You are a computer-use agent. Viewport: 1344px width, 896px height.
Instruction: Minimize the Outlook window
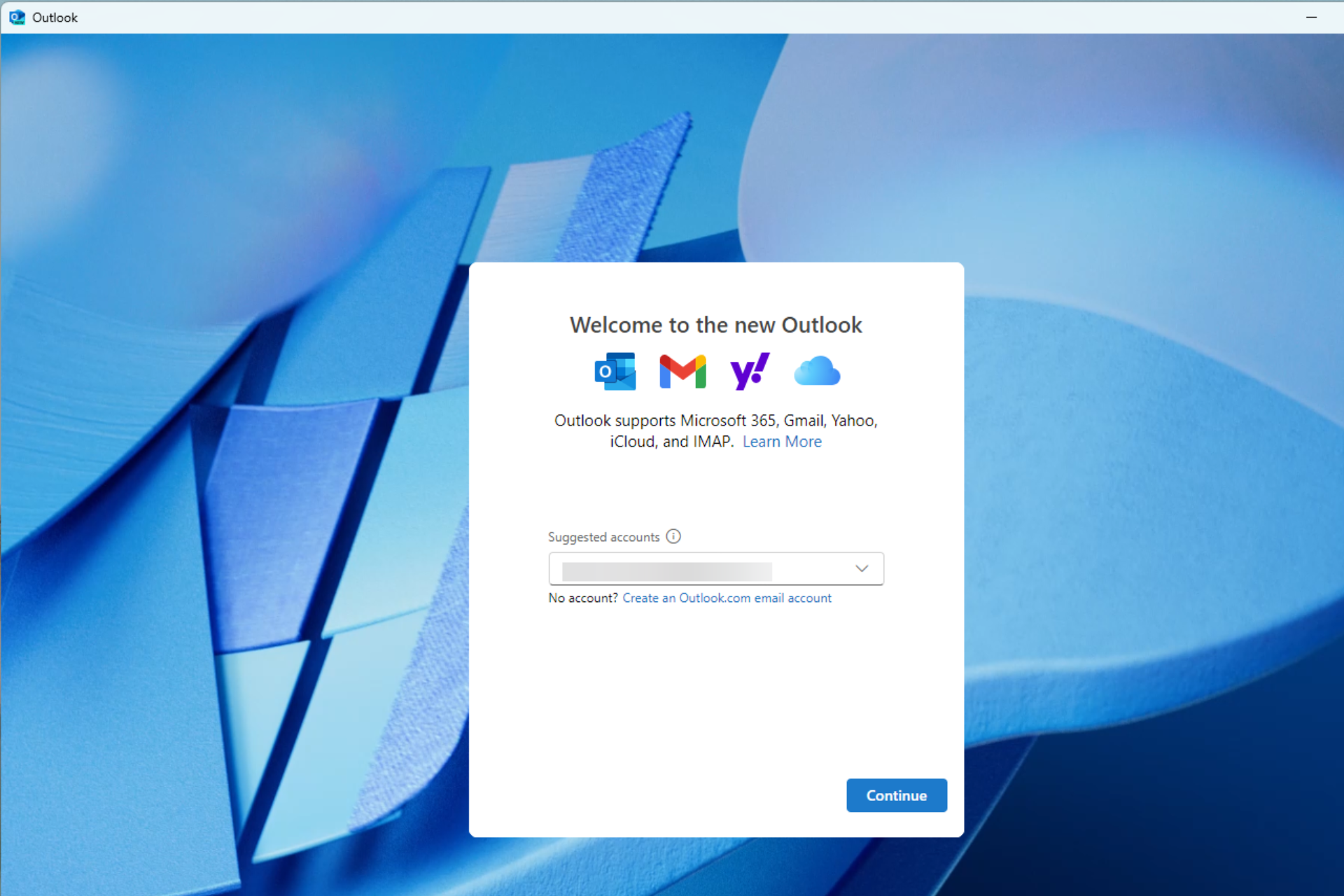(x=1311, y=17)
